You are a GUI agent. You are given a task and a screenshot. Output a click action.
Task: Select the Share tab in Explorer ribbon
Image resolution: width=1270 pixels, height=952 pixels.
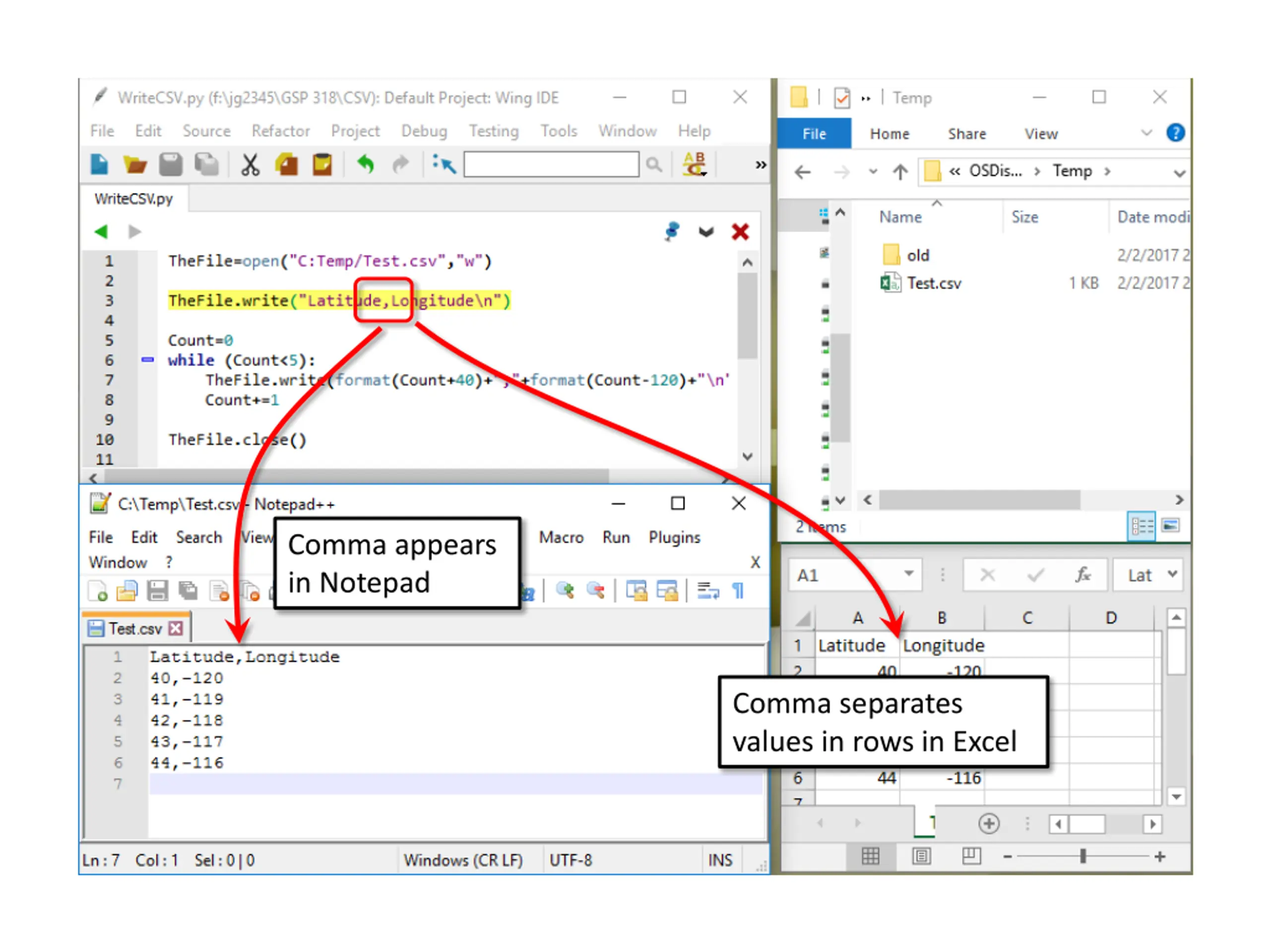tap(967, 134)
